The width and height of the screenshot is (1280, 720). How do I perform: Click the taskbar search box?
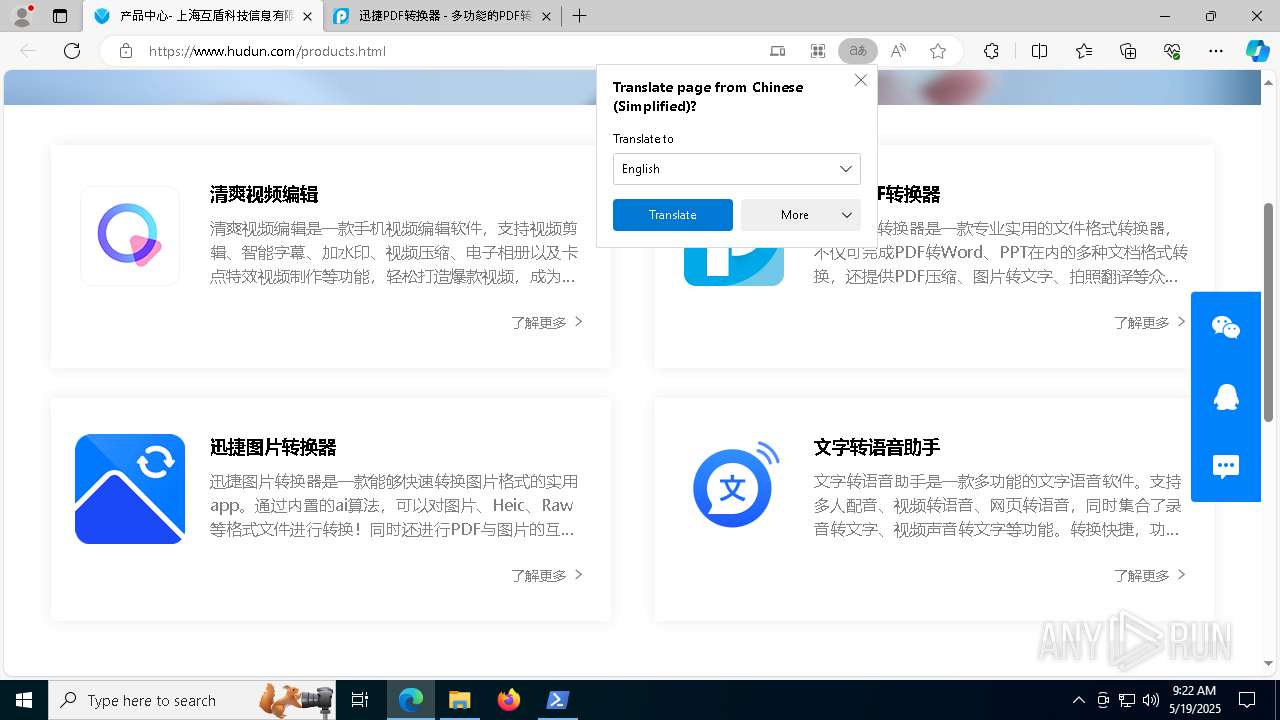click(x=194, y=700)
